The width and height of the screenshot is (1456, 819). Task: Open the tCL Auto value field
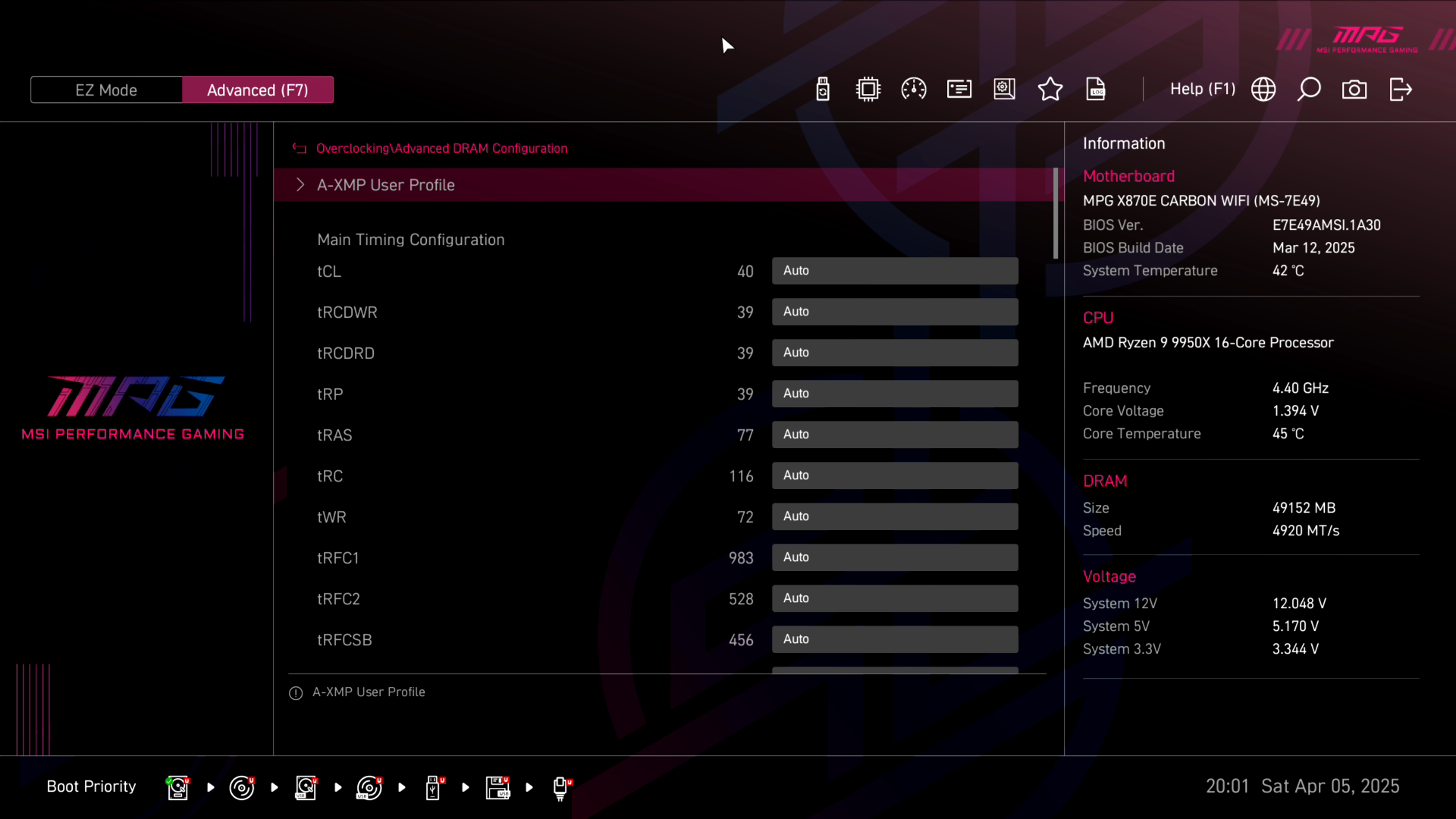coord(895,271)
